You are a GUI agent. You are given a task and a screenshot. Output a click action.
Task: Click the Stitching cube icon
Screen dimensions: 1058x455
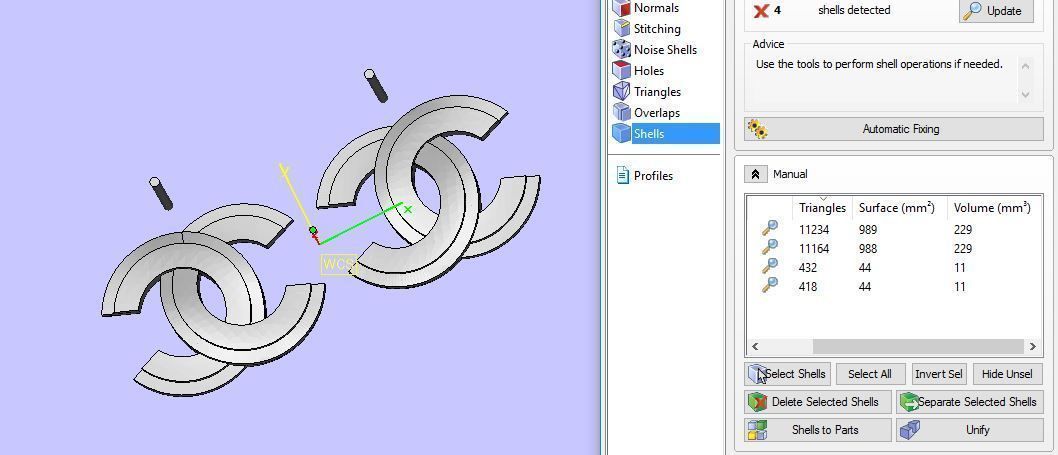621,28
